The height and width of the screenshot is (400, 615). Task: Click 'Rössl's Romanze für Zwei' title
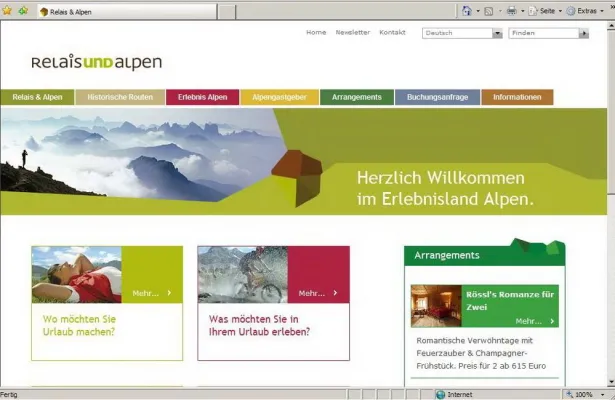point(510,301)
